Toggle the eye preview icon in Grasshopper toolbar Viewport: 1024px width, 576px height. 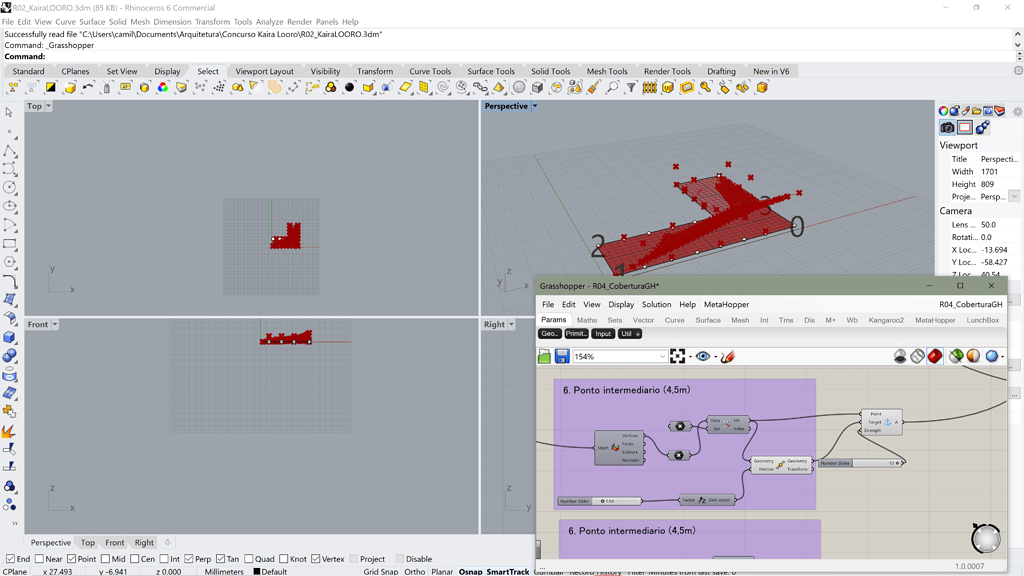pyautogui.click(x=703, y=356)
